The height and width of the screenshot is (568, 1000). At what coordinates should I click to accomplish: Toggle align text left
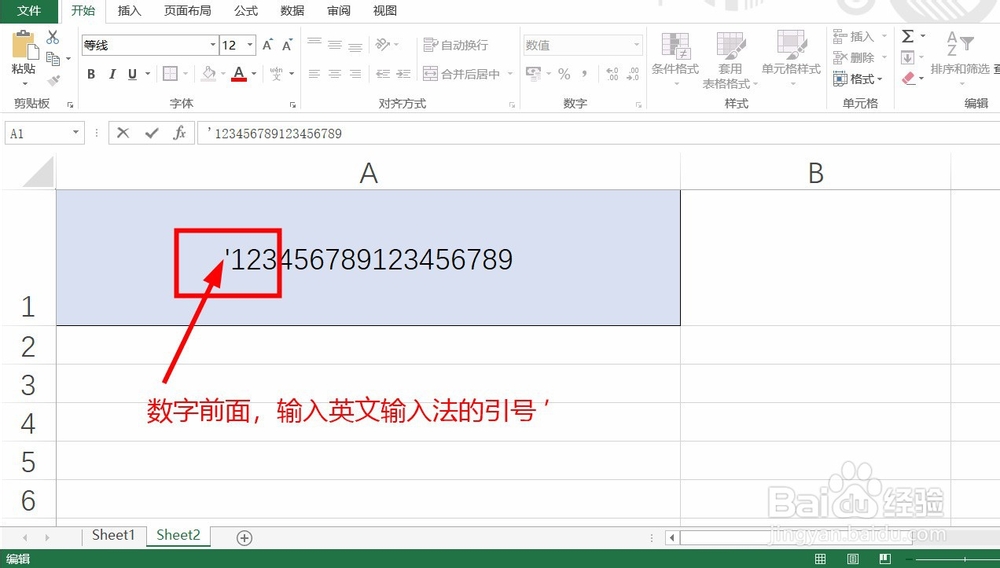pyautogui.click(x=314, y=74)
